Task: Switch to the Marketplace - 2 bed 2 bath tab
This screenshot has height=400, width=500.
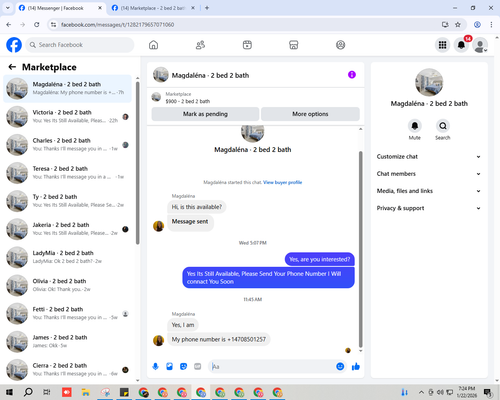Action: (152, 8)
